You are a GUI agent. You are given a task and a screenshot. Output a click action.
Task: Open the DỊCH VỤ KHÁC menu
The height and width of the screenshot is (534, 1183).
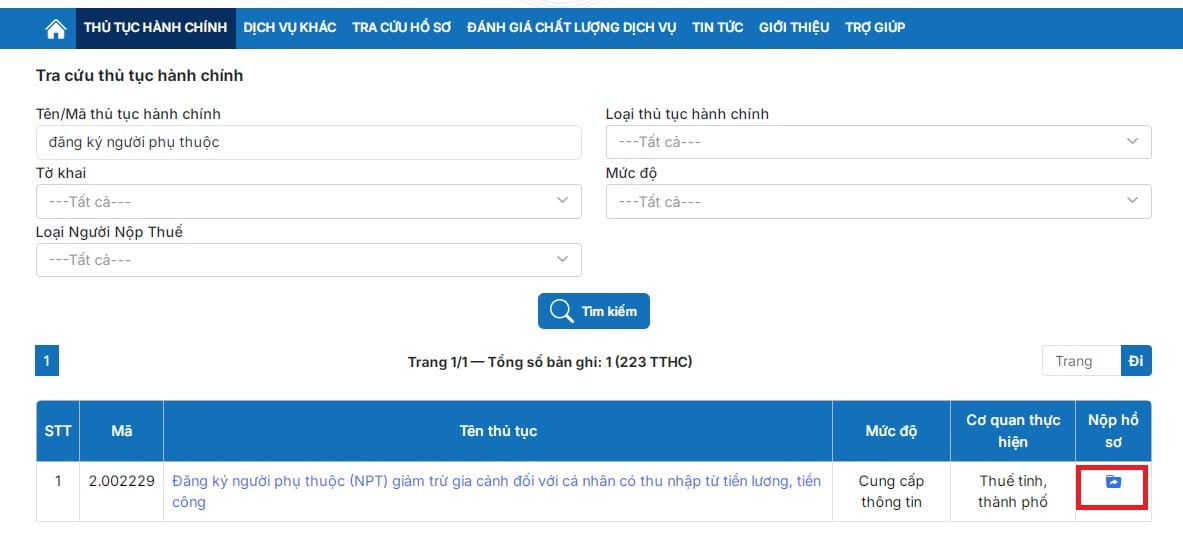290,28
